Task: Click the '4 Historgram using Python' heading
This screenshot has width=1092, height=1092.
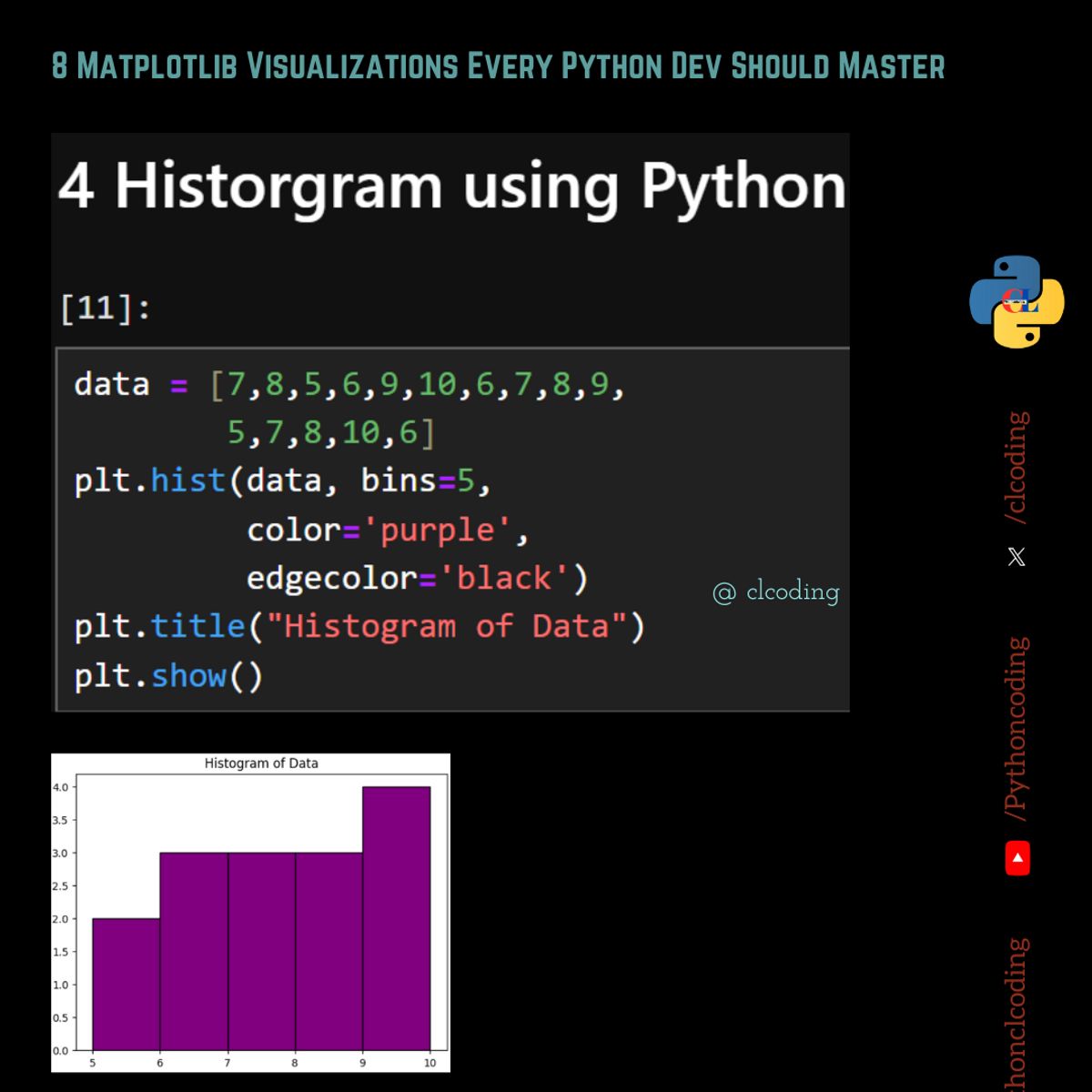Action: click(453, 187)
